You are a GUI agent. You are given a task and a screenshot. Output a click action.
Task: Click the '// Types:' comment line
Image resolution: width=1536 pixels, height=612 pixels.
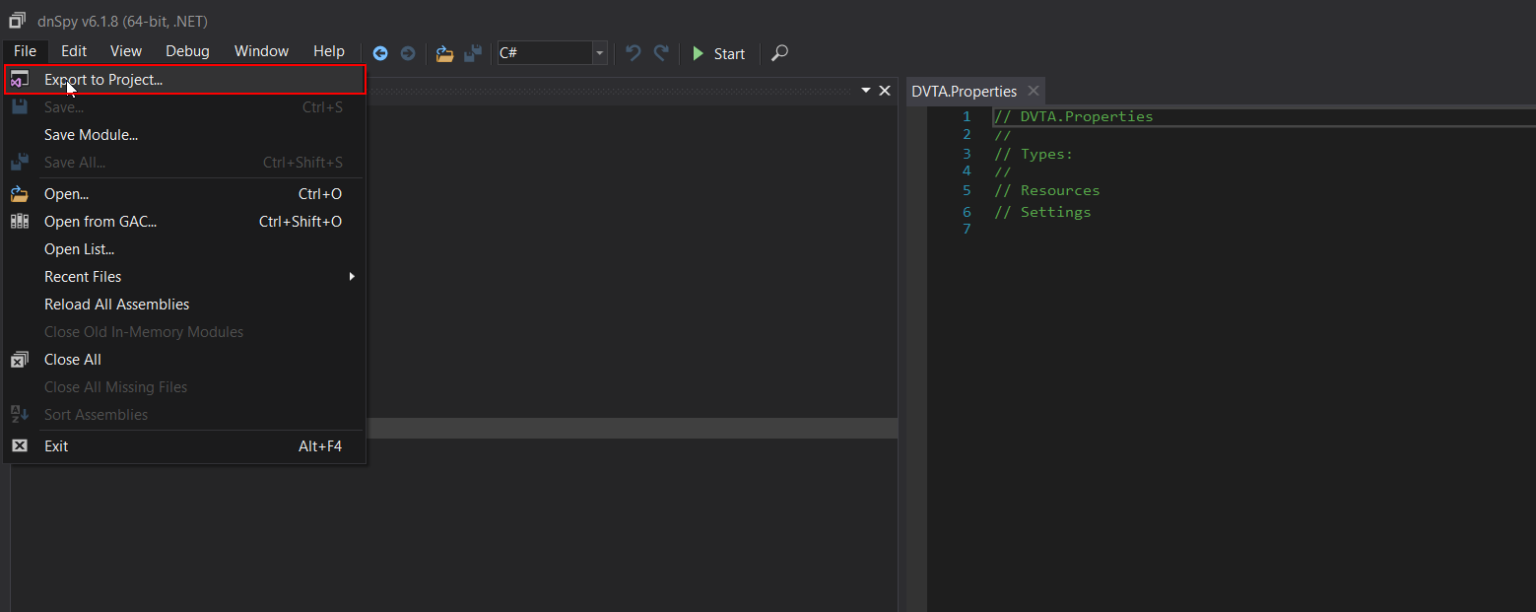pos(1033,154)
